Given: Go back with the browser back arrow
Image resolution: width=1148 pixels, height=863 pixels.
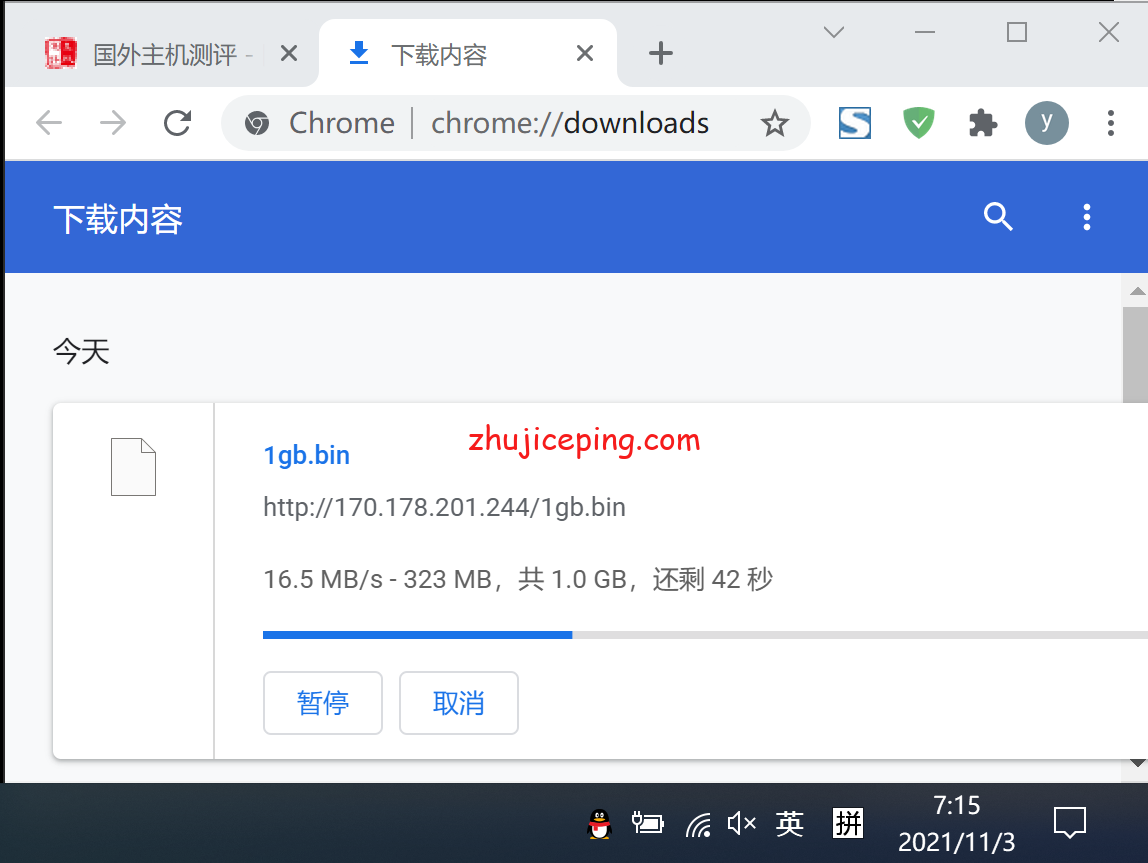Looking at the screenshot, I should pyautogui.click(x=49, y=123).
